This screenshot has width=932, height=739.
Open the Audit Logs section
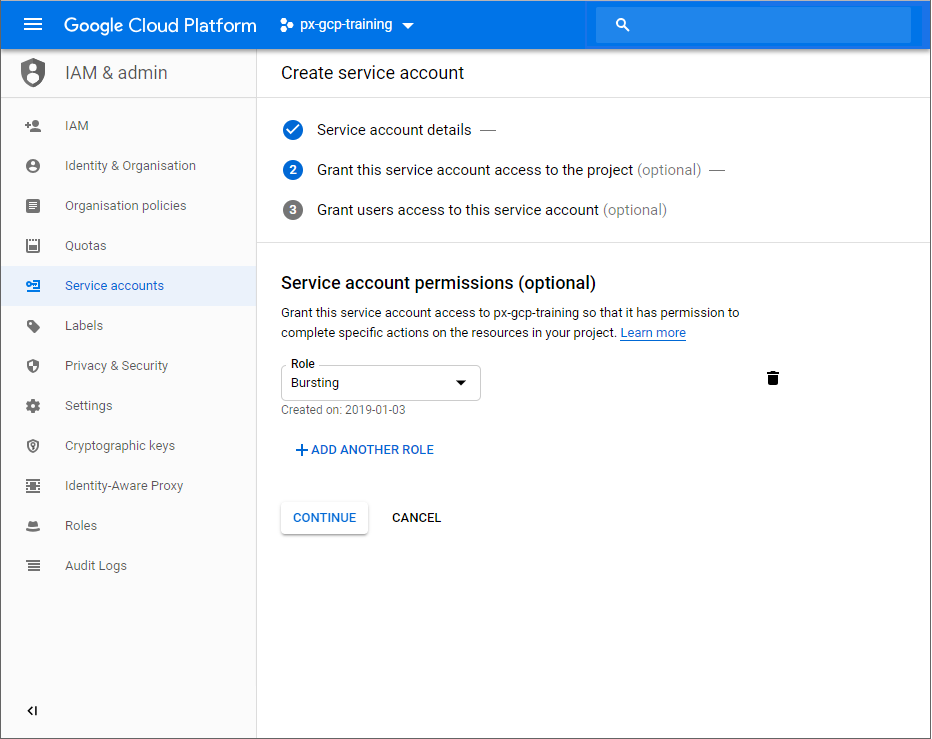point(96,566)
